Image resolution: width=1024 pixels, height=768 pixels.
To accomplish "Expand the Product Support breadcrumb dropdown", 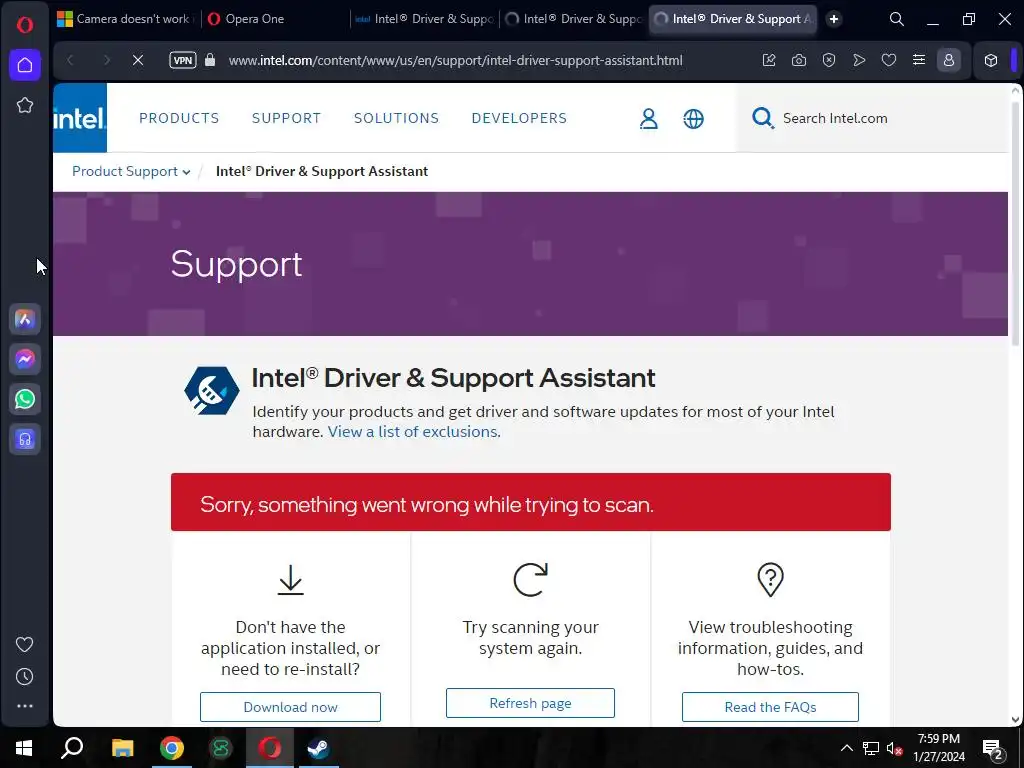I will pos(131,171).
